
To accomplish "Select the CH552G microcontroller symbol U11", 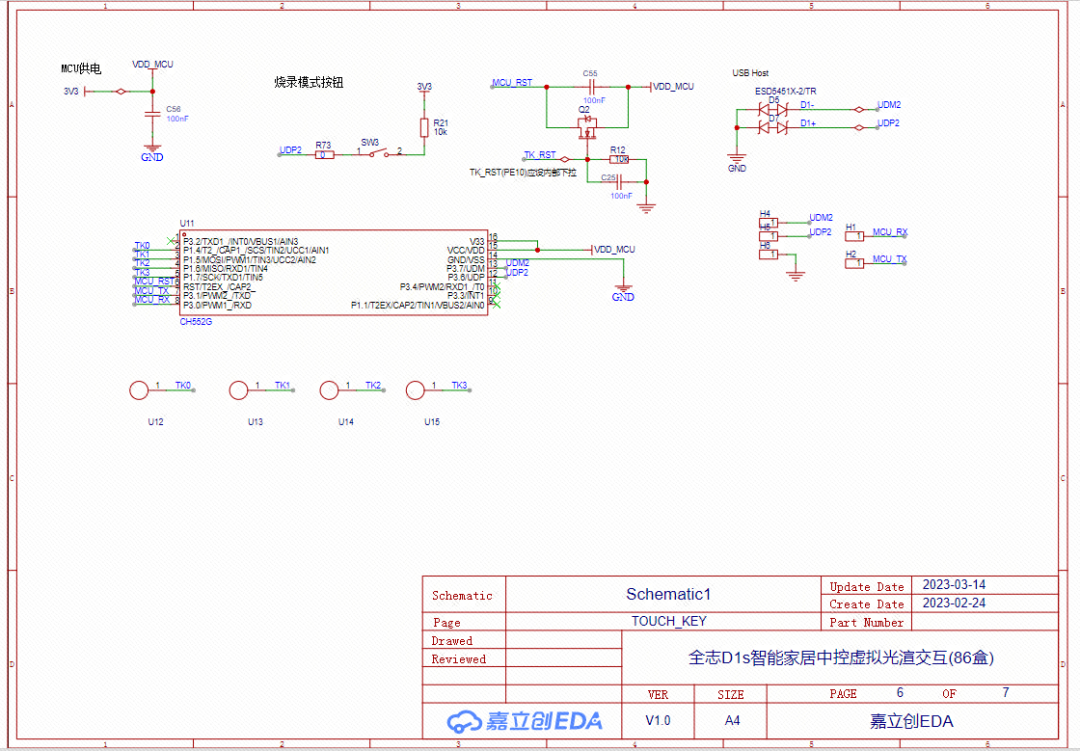I will [335, 270].
